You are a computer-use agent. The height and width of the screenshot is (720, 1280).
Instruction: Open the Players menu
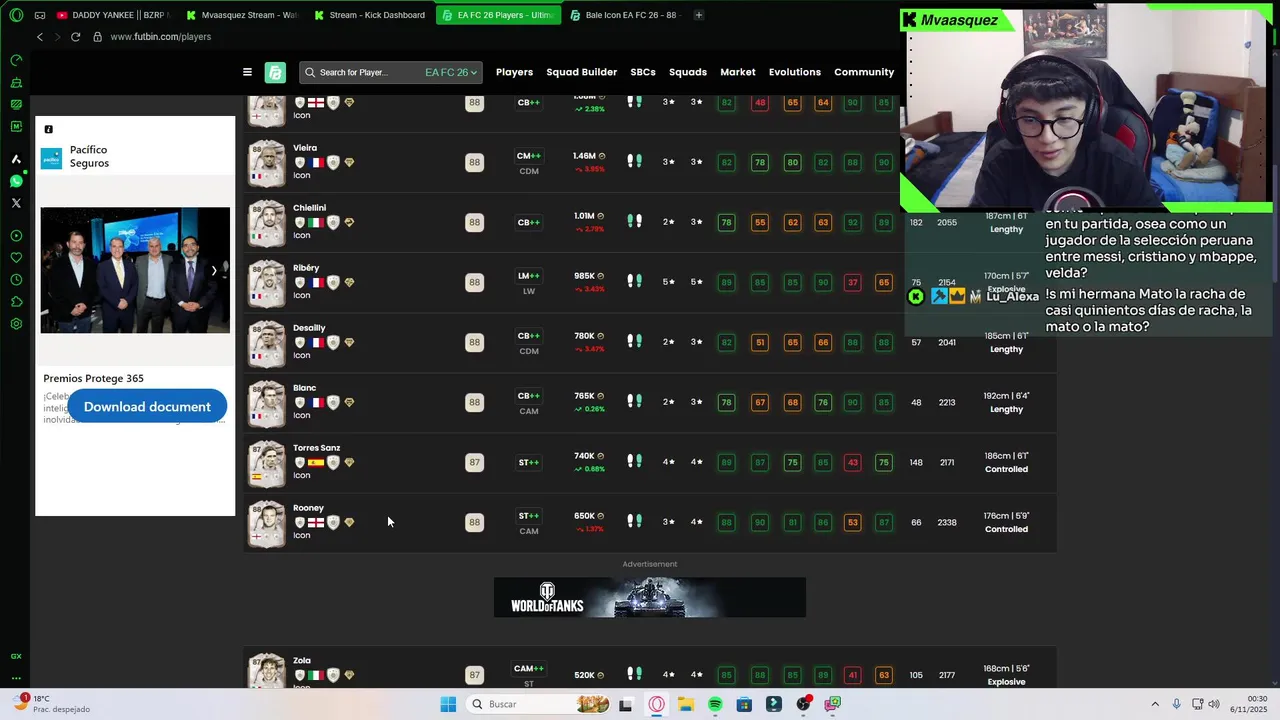tap(514, 72)
